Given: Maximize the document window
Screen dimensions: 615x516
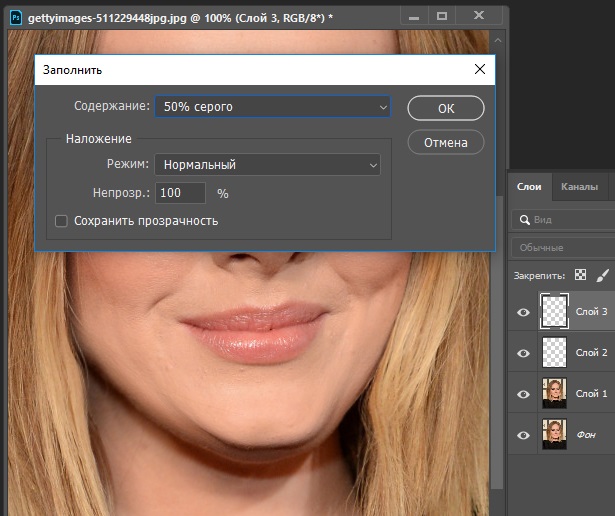Looking at the screenshot, I should point(442,16).
